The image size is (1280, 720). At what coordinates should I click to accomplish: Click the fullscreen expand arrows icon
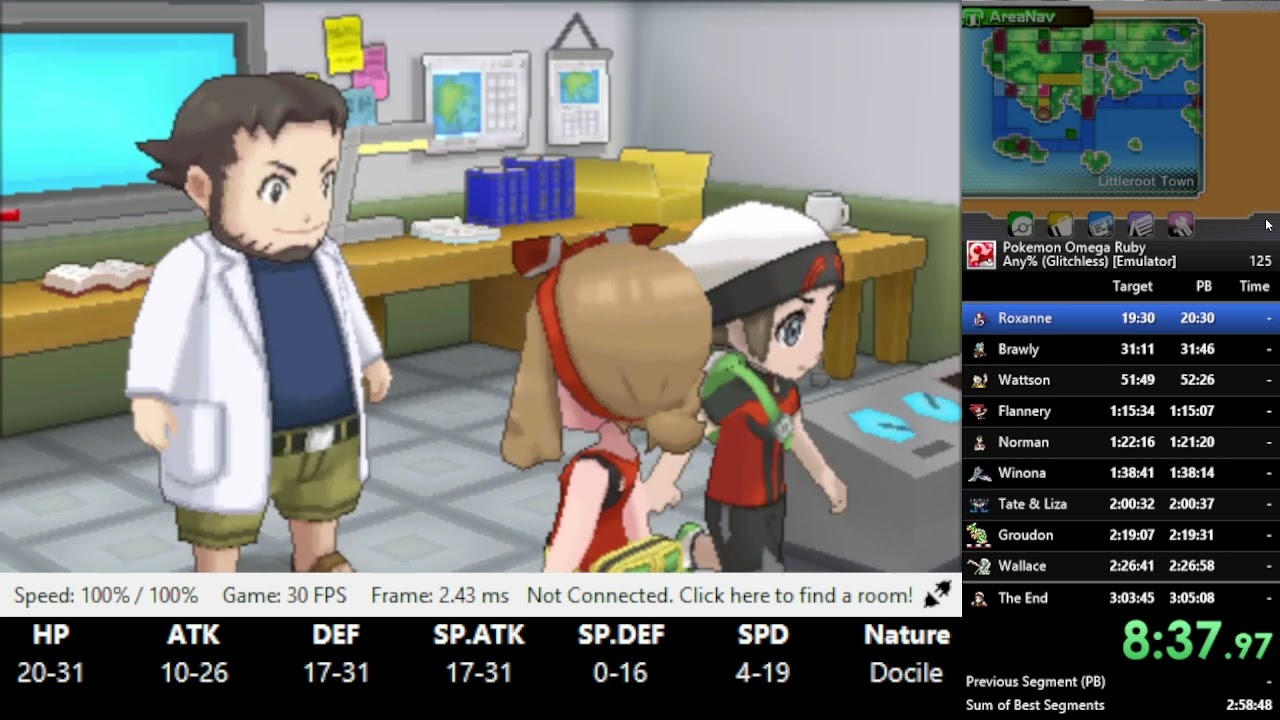tap(938, 595)
